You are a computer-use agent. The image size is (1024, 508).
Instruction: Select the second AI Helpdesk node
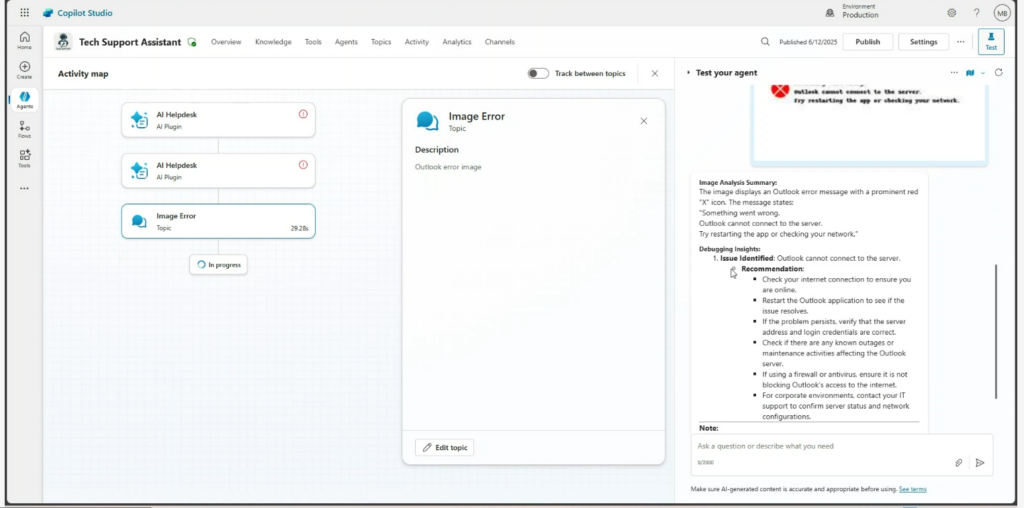pyautogui.click(x=218, y=170)
